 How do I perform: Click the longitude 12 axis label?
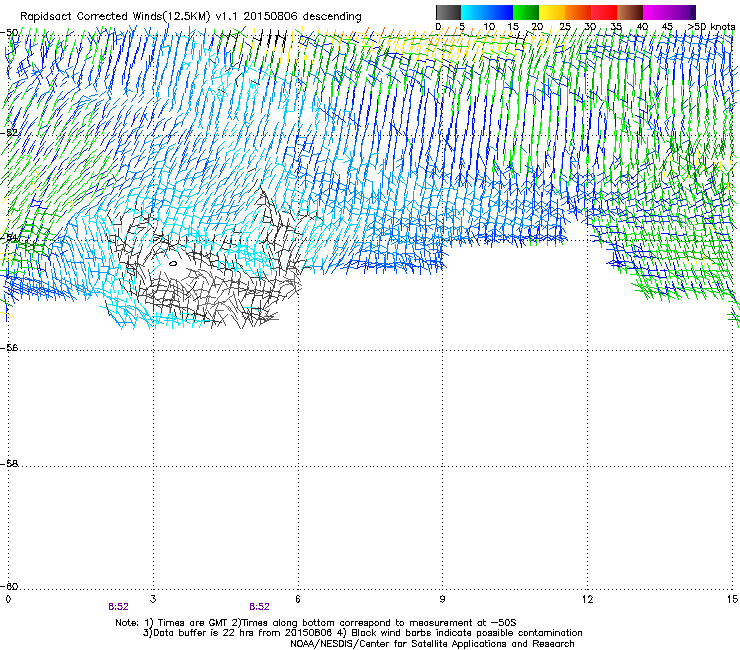(x=587, y=599)
